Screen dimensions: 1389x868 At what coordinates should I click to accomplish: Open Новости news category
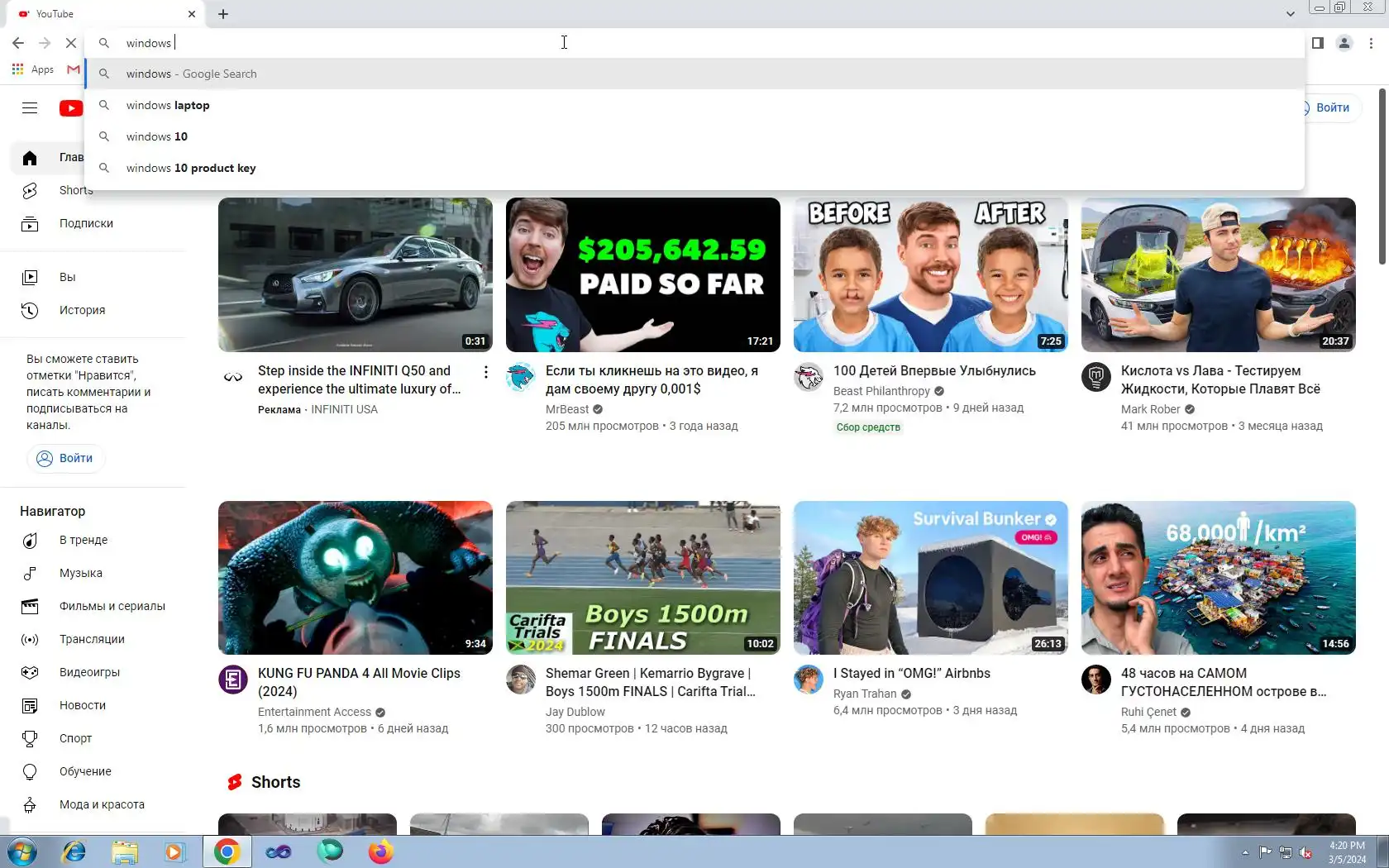point(93,705)
